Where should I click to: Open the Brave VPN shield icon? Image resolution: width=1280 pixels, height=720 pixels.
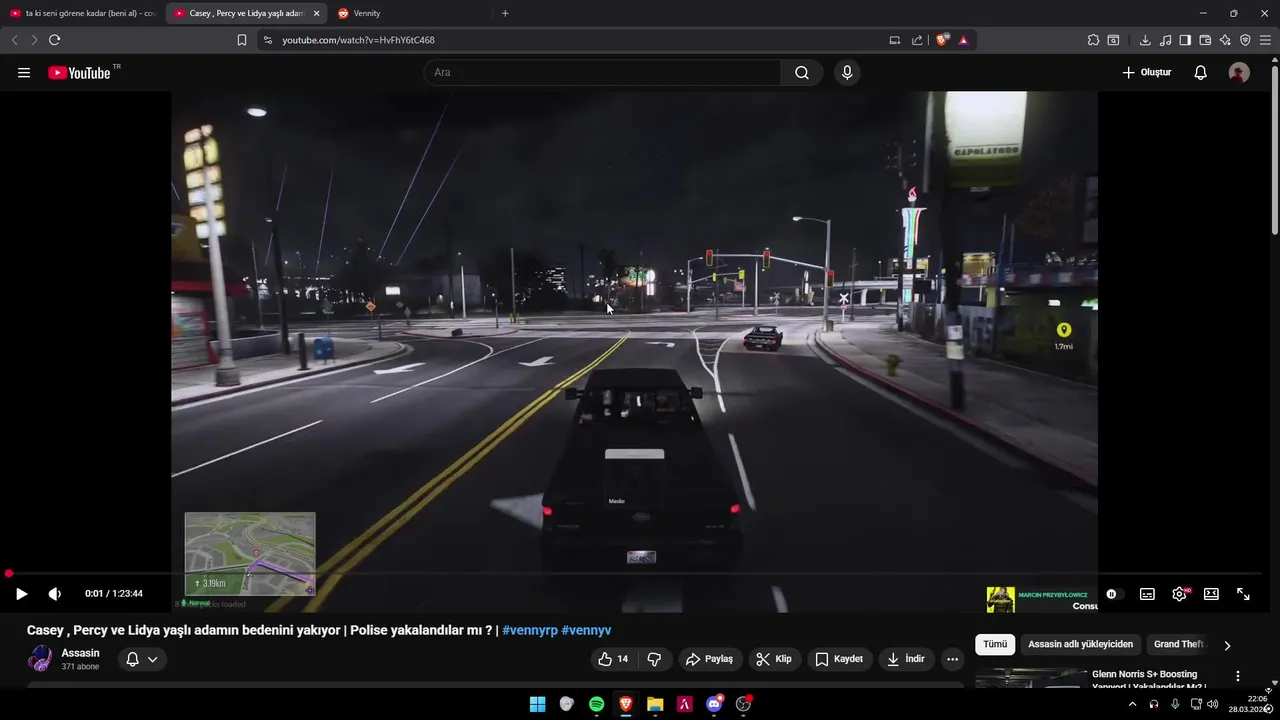click(x=1245, y=40)
